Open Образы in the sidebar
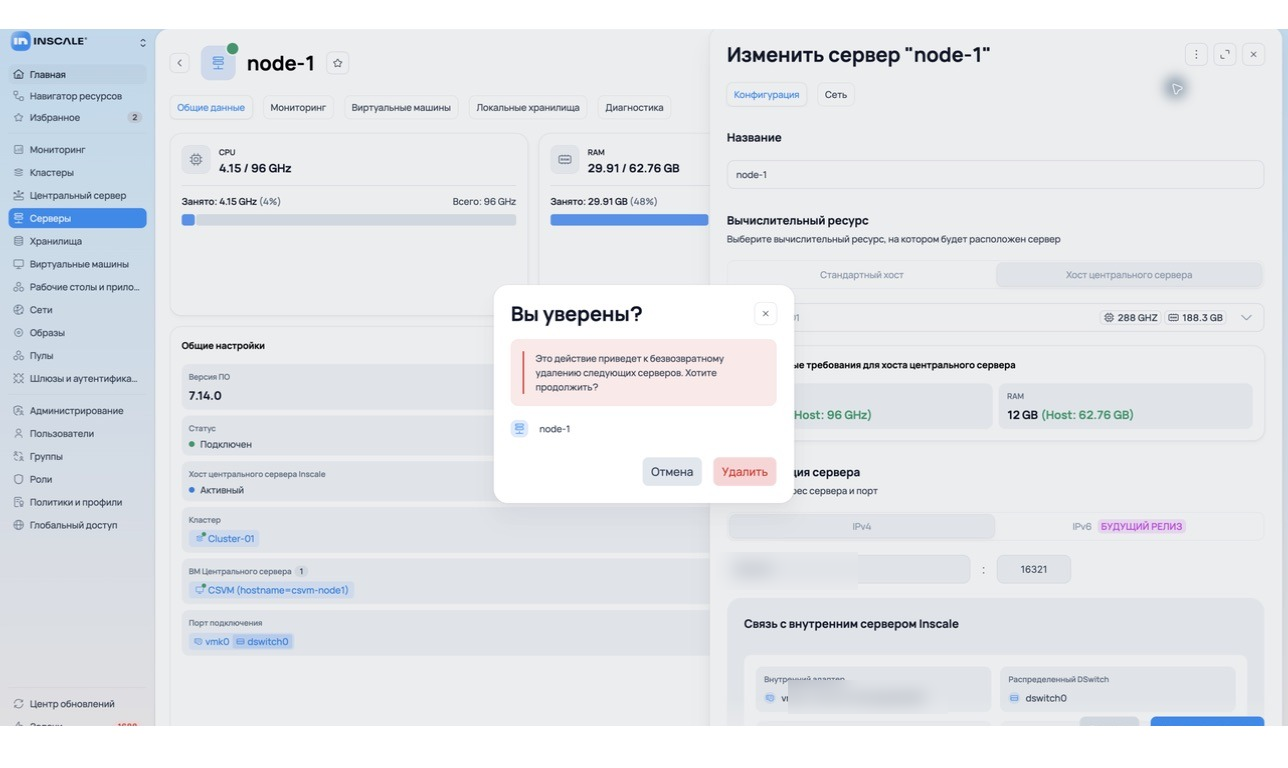 click(x=78, y=333)
